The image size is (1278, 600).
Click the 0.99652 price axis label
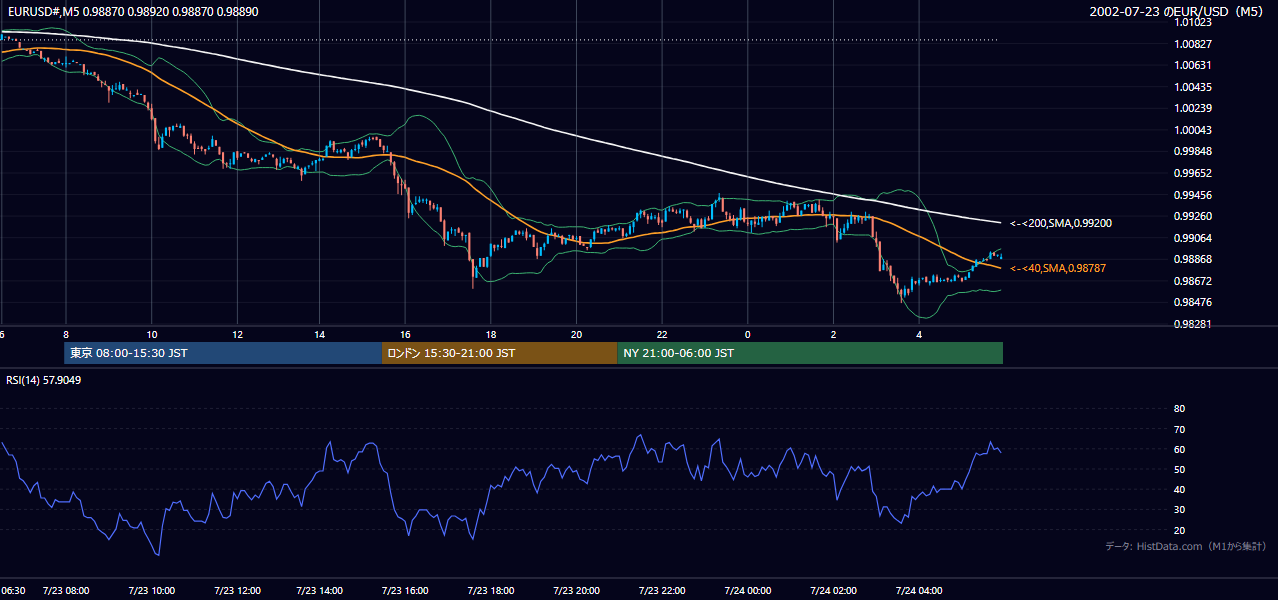(1192, 173)
